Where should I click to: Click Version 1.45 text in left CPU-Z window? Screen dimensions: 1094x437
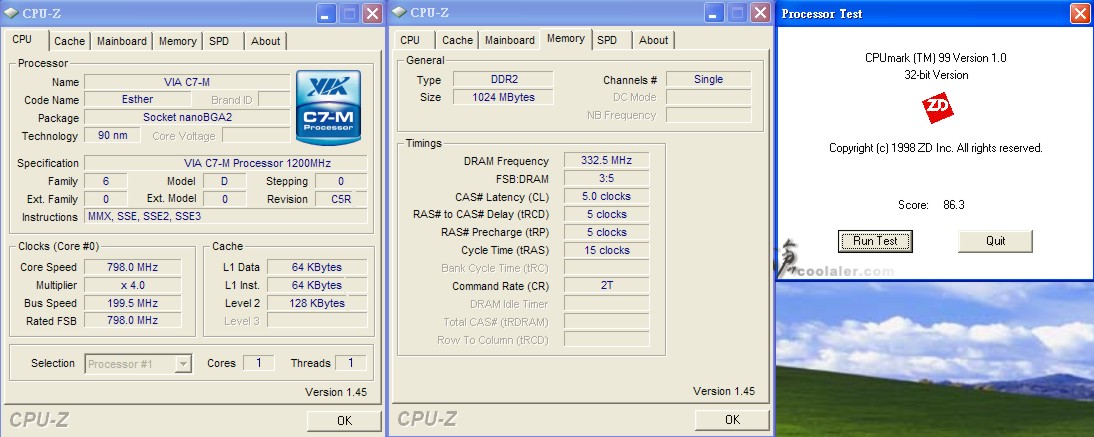click(336, 392)
